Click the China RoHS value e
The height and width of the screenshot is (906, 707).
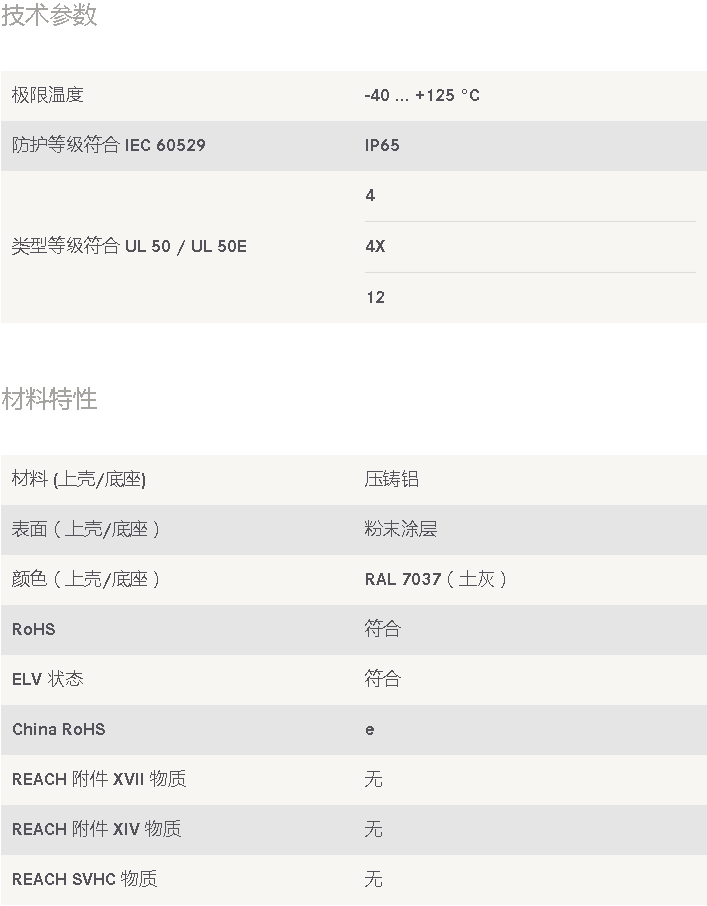370,729
